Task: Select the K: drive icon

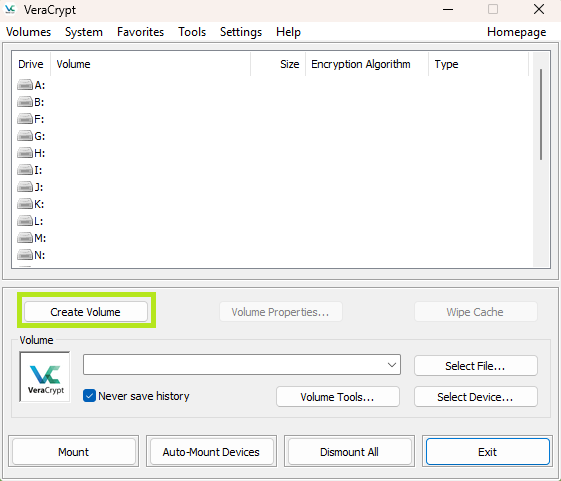Action: [25, 204]
